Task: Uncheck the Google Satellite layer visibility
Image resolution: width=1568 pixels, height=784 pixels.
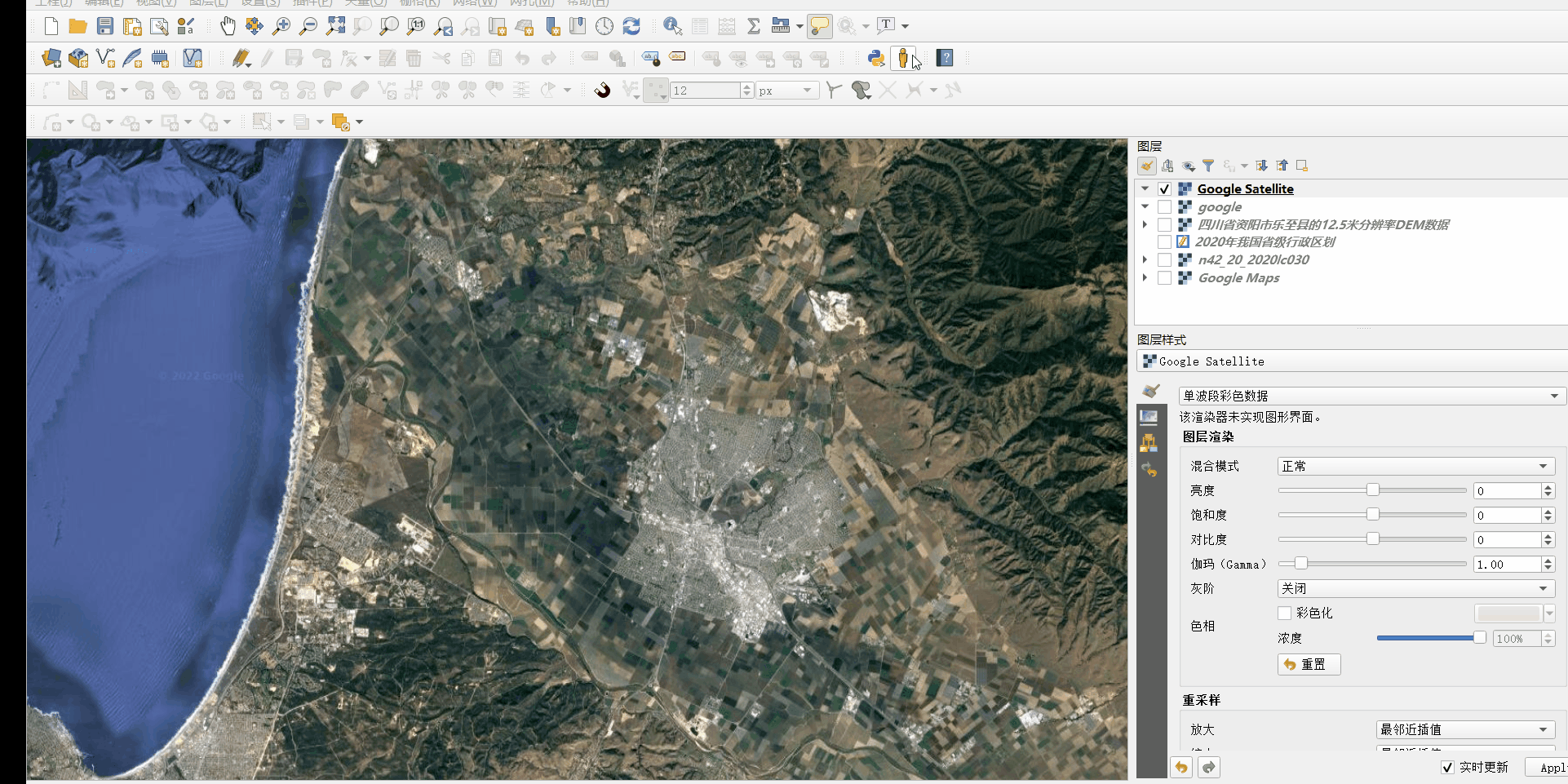Action: 1164,189
